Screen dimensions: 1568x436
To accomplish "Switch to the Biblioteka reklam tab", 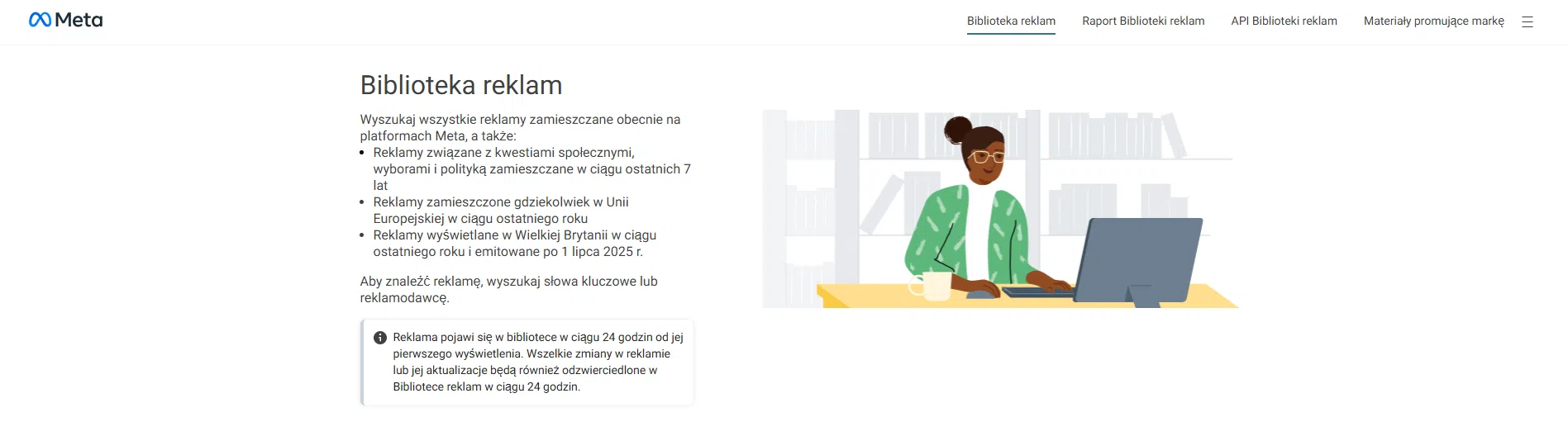I will pyautogui.click(x=1011, y=21).
